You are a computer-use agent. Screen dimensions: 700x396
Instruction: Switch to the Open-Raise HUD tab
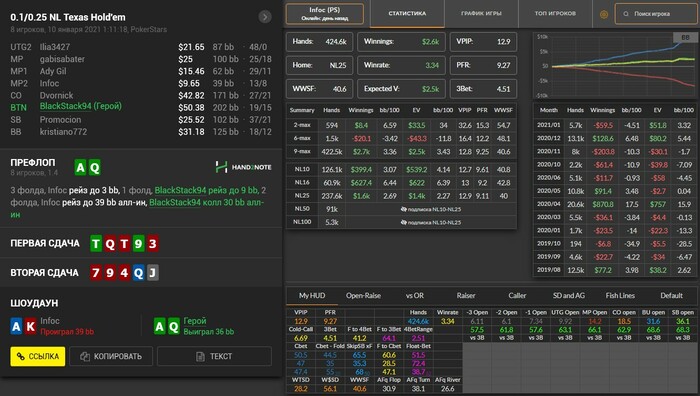click(363, 296)
